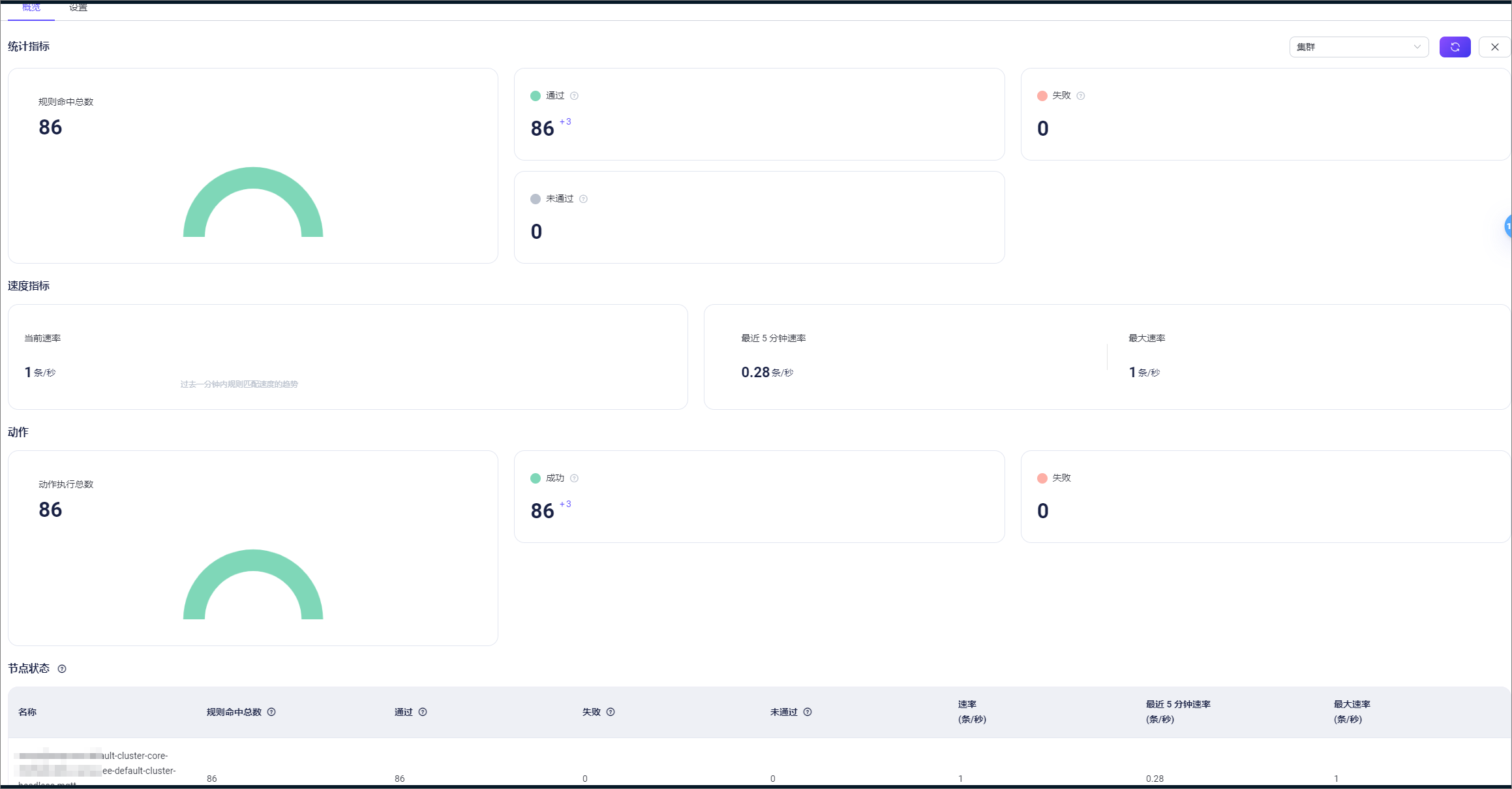Show help next to 节点状态 heading

tap(62, 669)
